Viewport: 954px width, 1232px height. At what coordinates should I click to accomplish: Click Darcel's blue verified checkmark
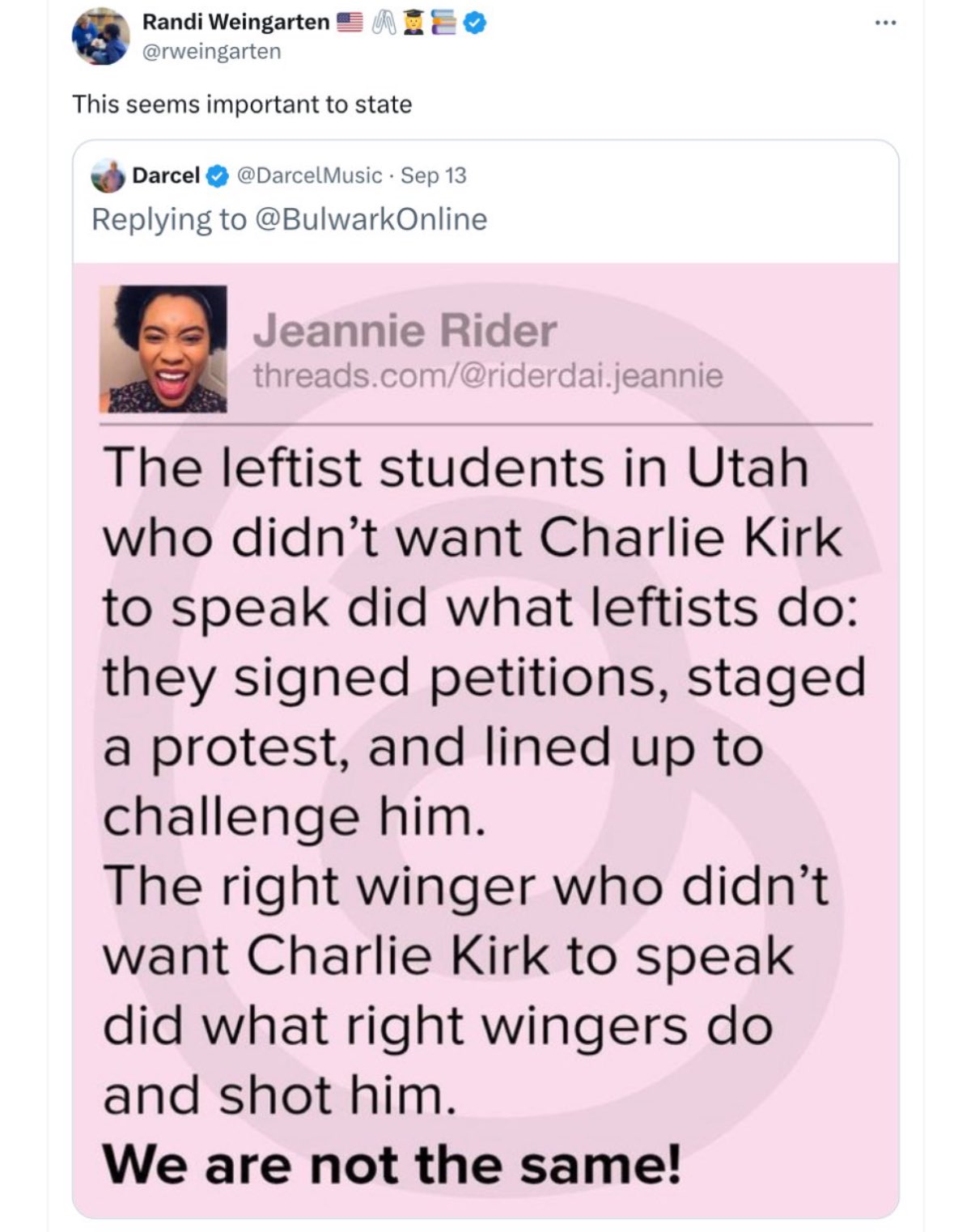[x=217, y=175]
